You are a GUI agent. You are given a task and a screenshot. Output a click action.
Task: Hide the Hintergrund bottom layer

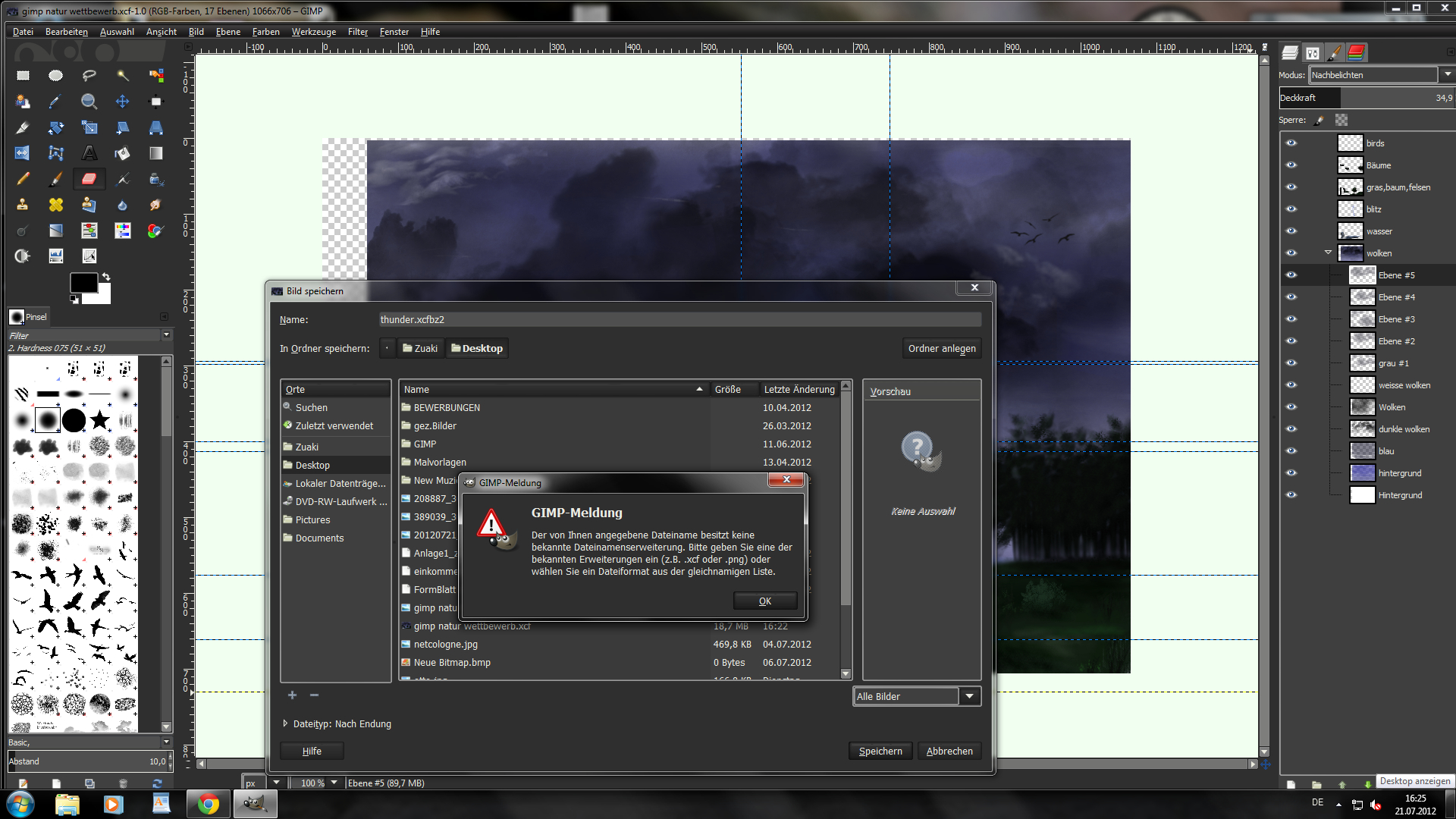1291,495
